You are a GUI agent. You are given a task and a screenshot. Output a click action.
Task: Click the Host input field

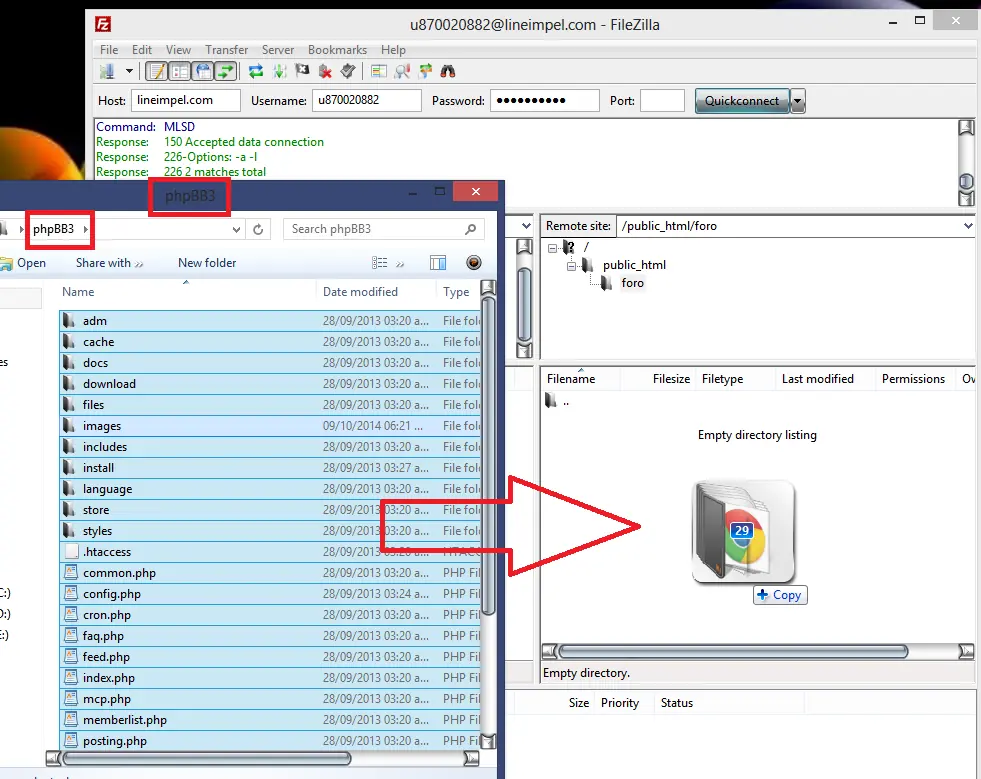coord(186,100)
